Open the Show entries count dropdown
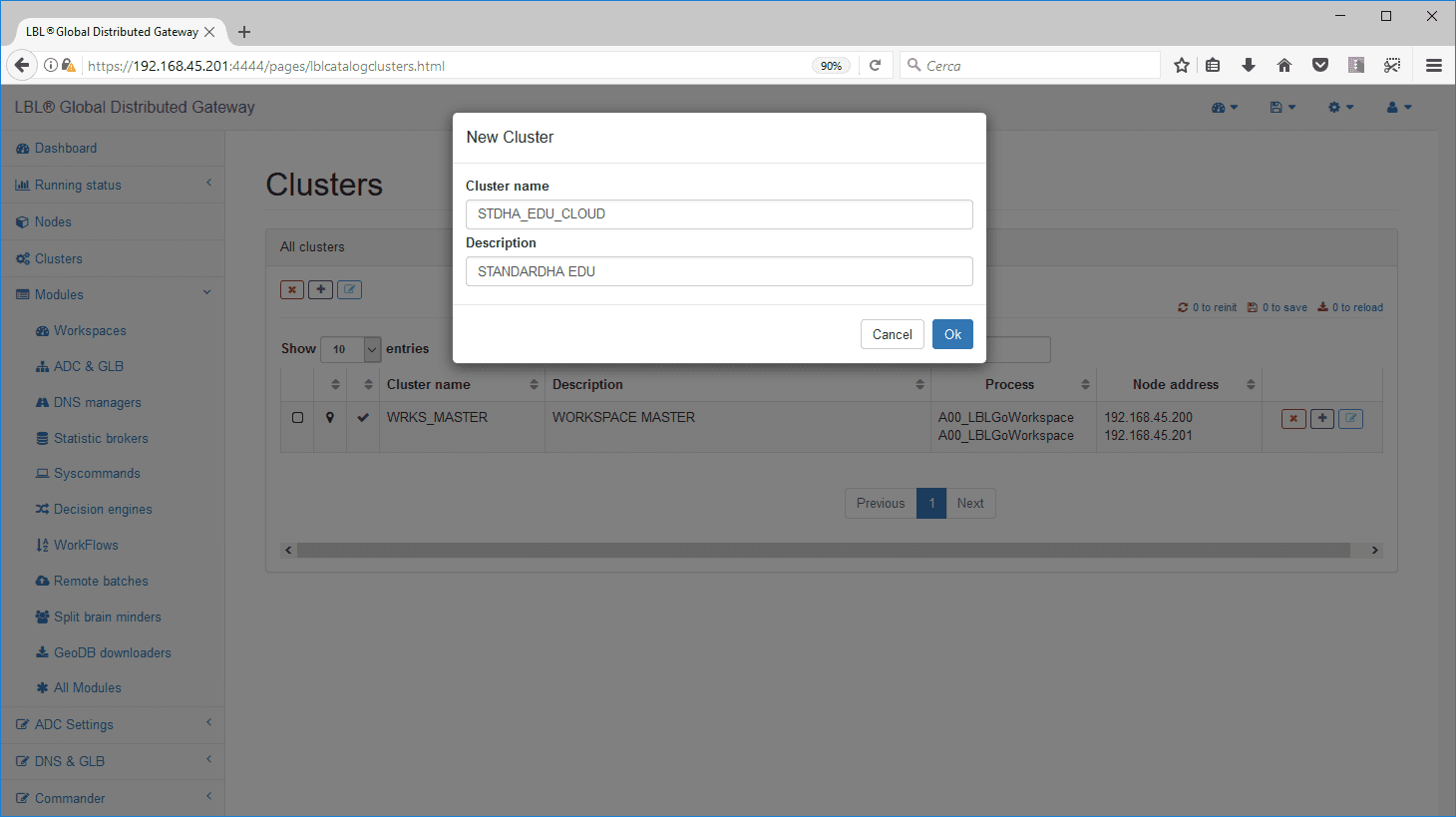 350,349
